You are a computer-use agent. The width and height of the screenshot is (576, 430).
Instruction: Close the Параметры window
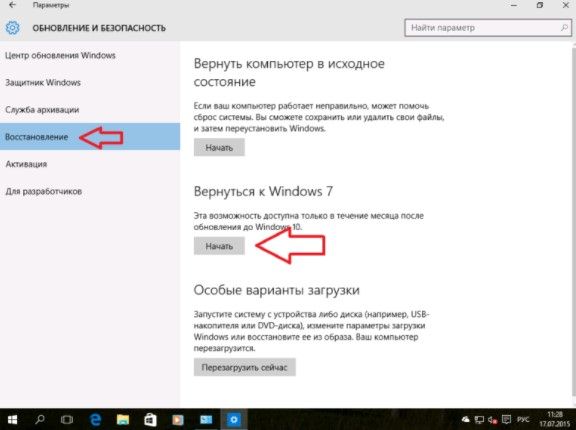click(x=566, y=5)
